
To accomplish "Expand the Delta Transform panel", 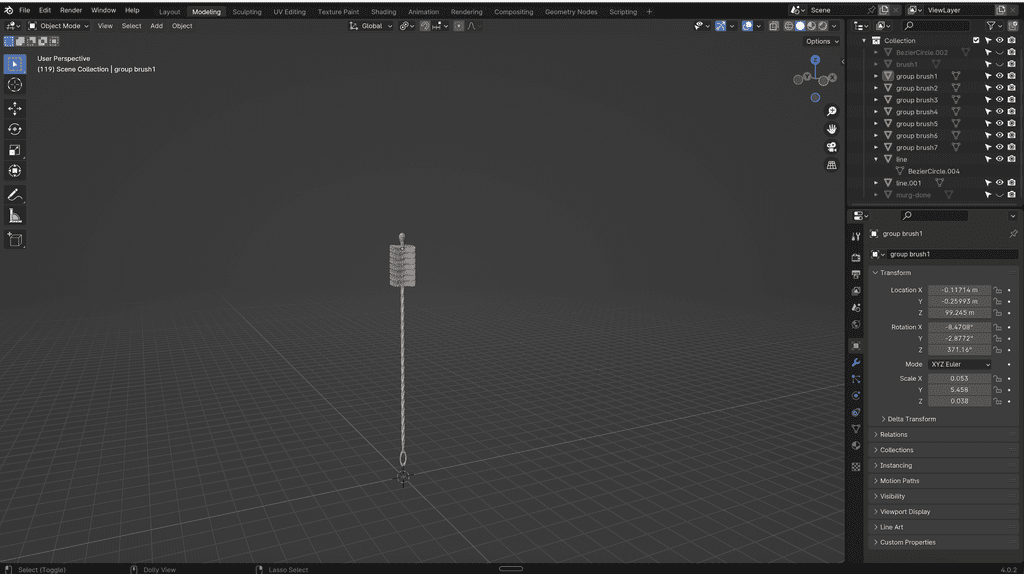I will pos(911,419).
